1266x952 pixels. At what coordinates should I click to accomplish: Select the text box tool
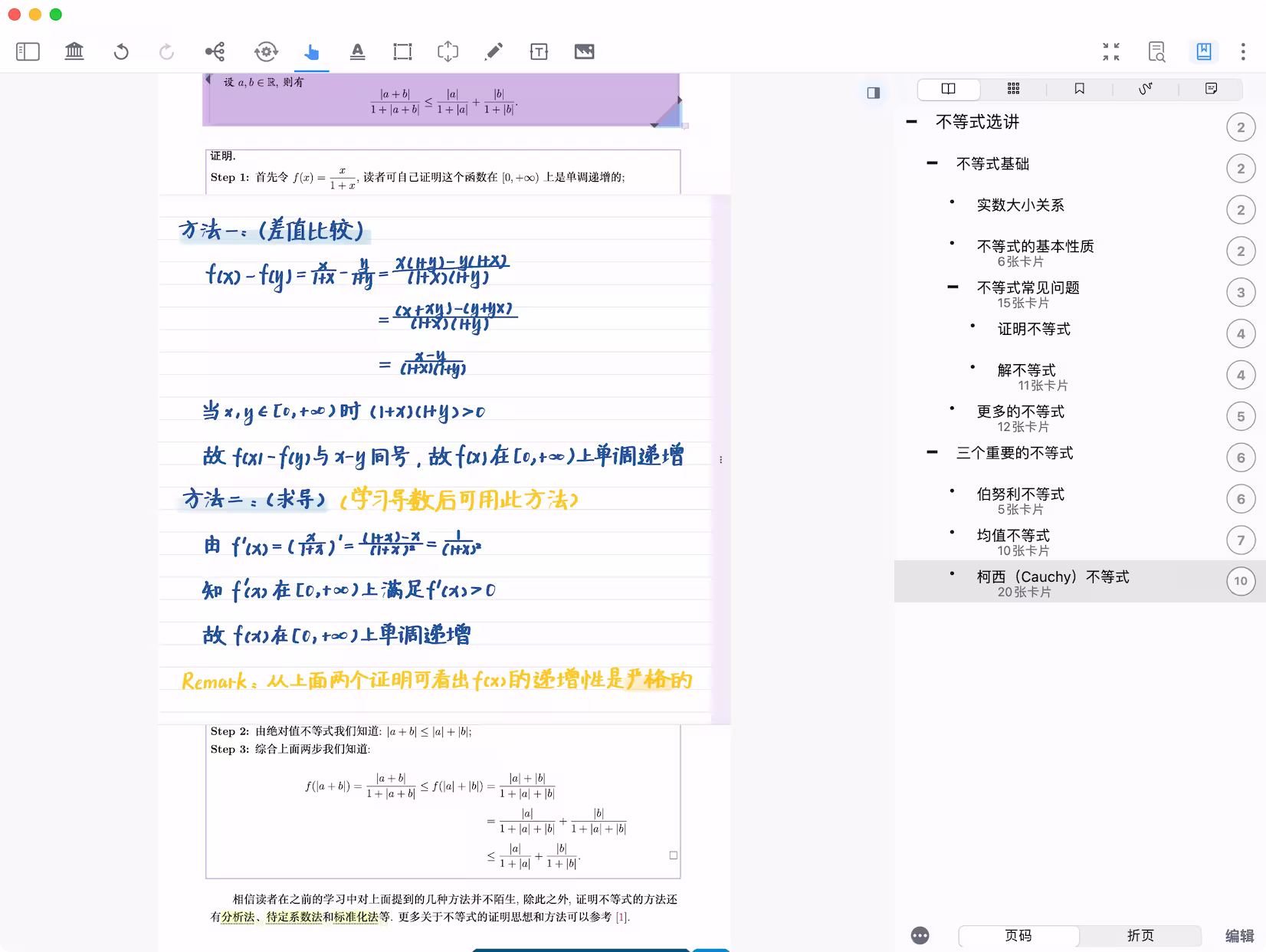[539, 51]
